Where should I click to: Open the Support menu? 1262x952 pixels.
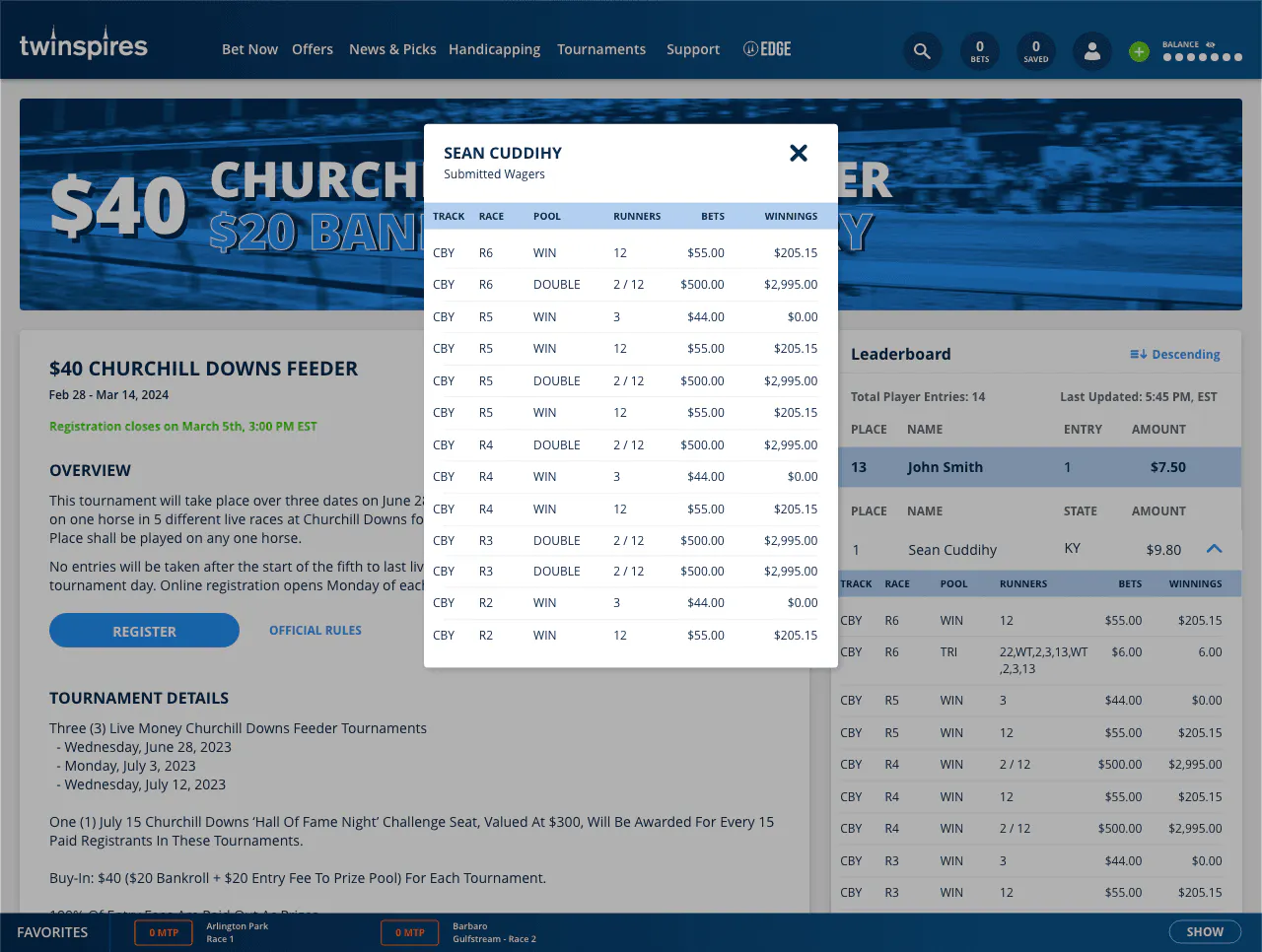pyautogui.click(x=693, y=49)
